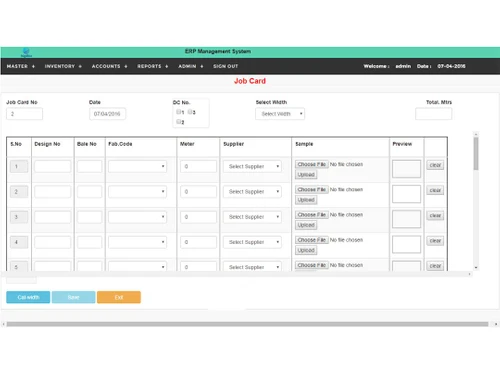The height and width of the screenshot is (375, 500).
Task: Click Meter field in row 1
Action: [x=198, y=166]
